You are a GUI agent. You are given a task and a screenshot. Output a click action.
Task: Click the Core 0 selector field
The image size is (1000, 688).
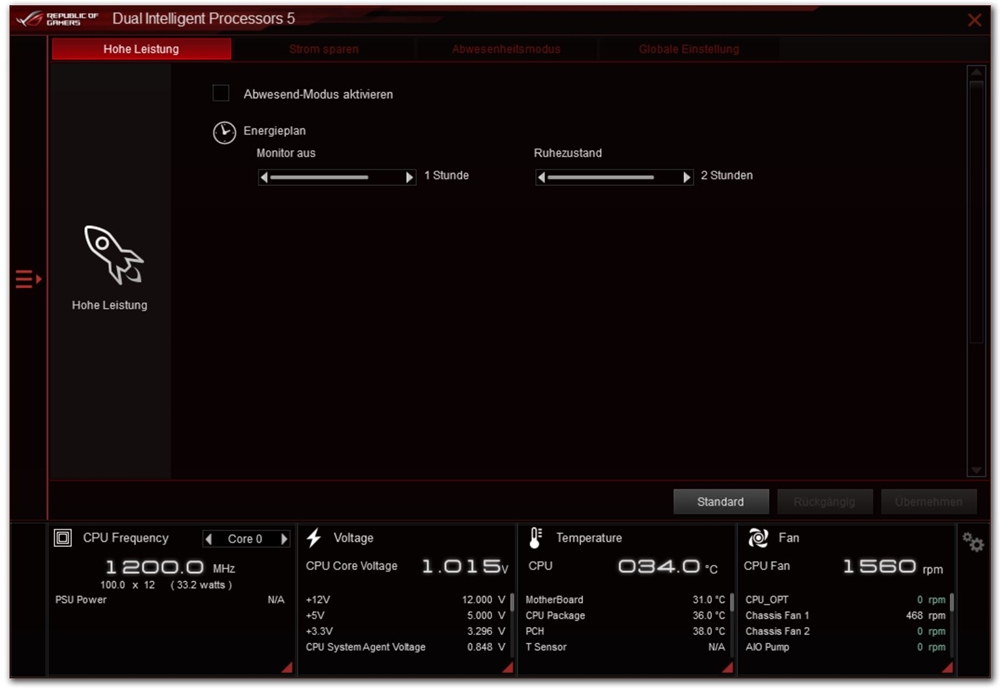coord(246,539)
